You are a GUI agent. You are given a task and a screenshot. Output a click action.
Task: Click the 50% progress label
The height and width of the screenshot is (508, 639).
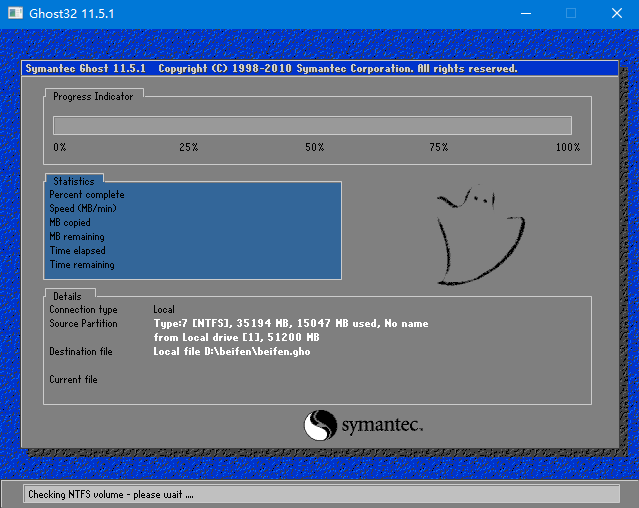(315, 147)
